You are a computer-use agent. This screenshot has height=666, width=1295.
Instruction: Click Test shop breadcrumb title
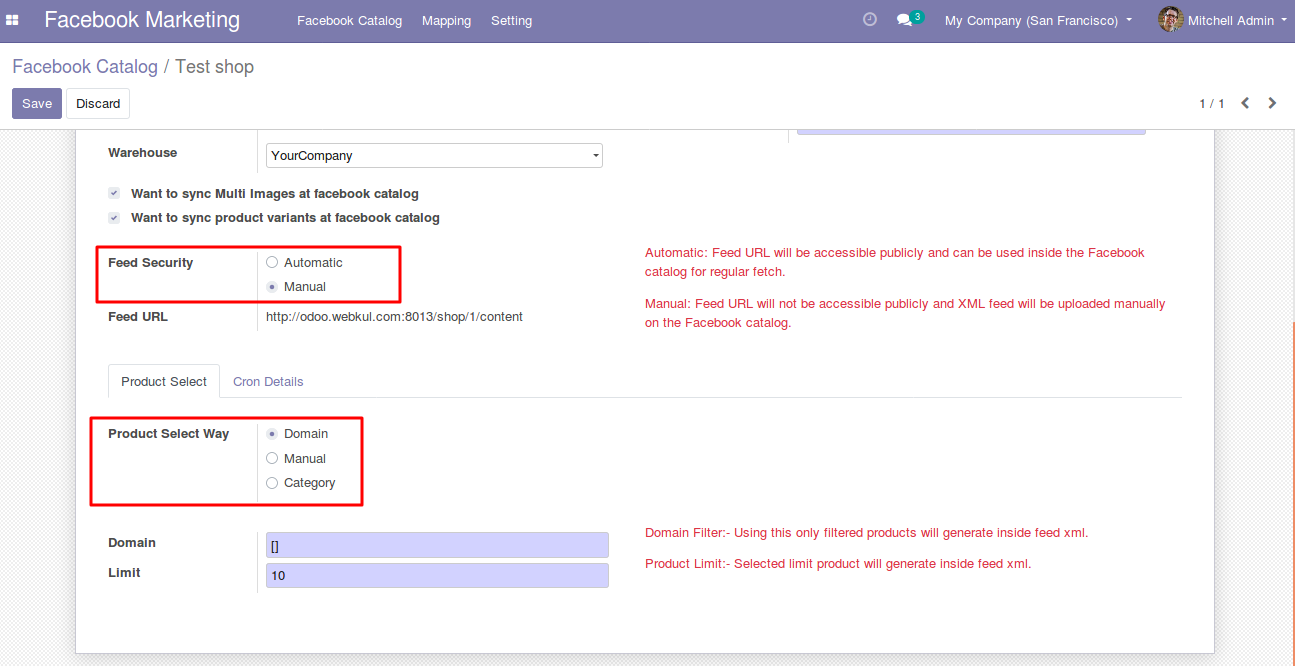(214, 67)
